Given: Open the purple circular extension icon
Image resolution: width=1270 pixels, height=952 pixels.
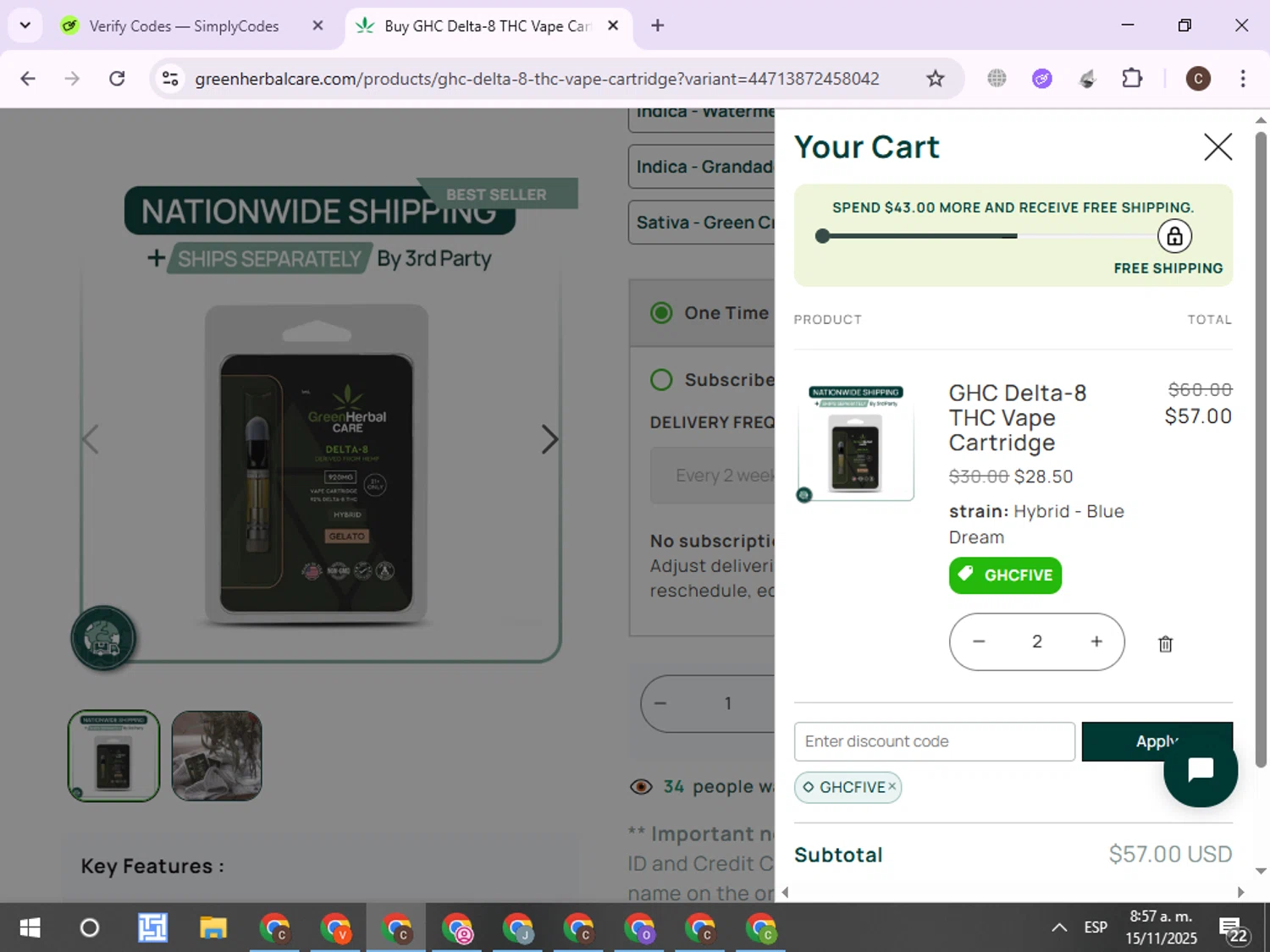Looking at the screenshot, I should [x=1041, y=79].
